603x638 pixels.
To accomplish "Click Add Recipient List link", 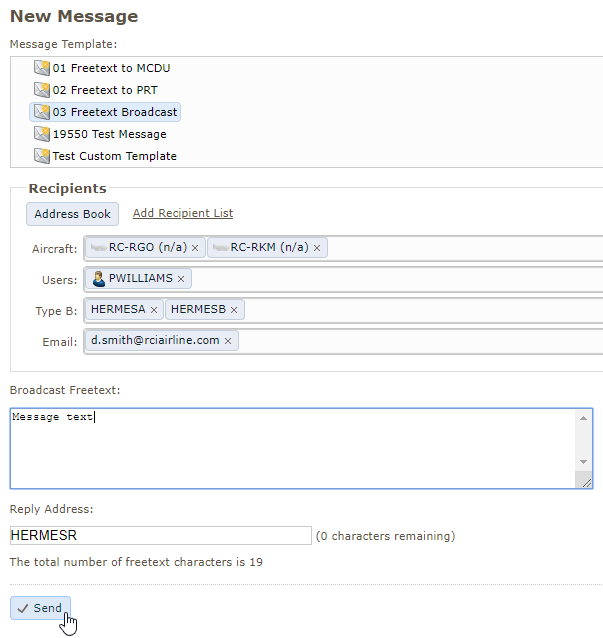I will pos(183,213).
